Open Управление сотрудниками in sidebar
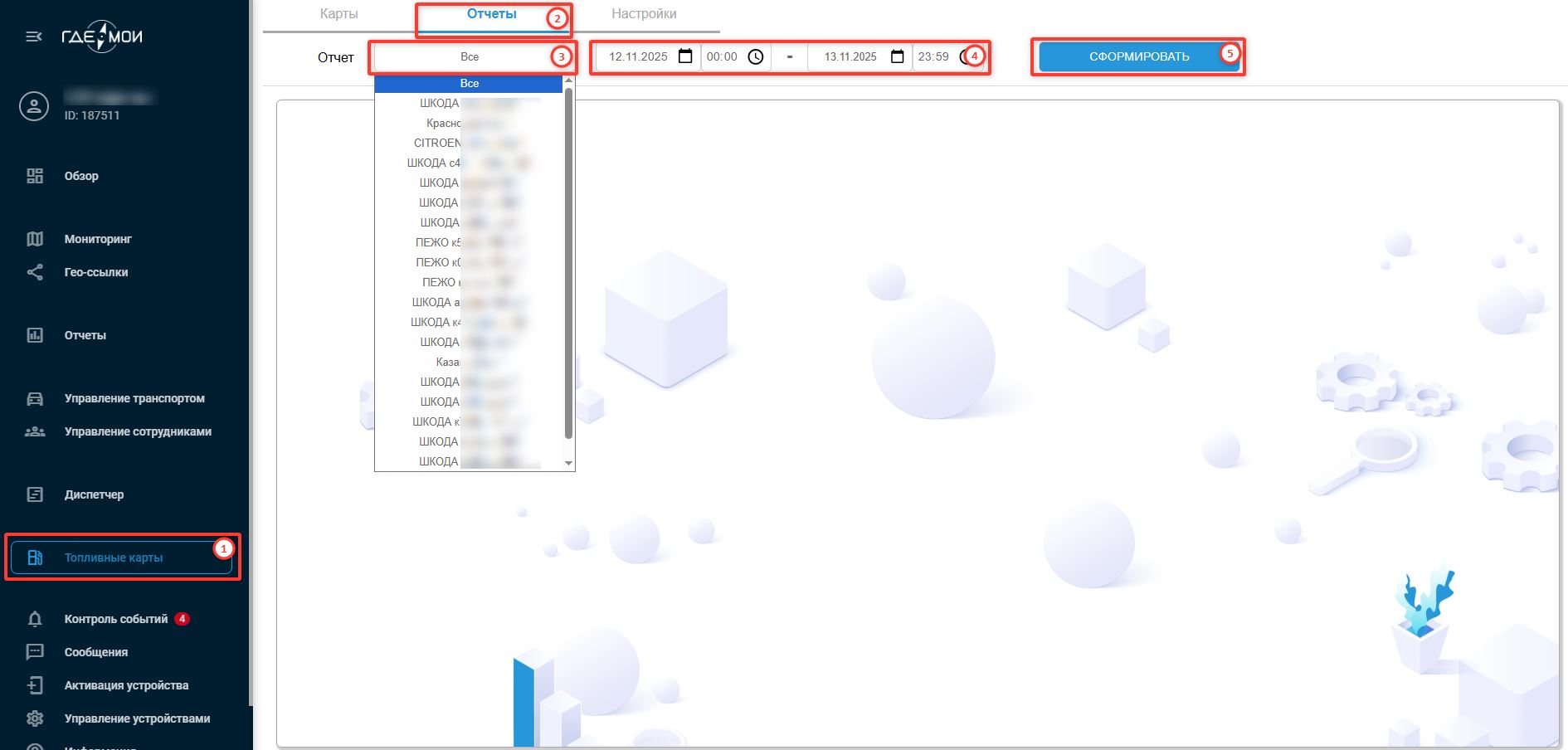 pyautogui.click(x=138, y=431)
